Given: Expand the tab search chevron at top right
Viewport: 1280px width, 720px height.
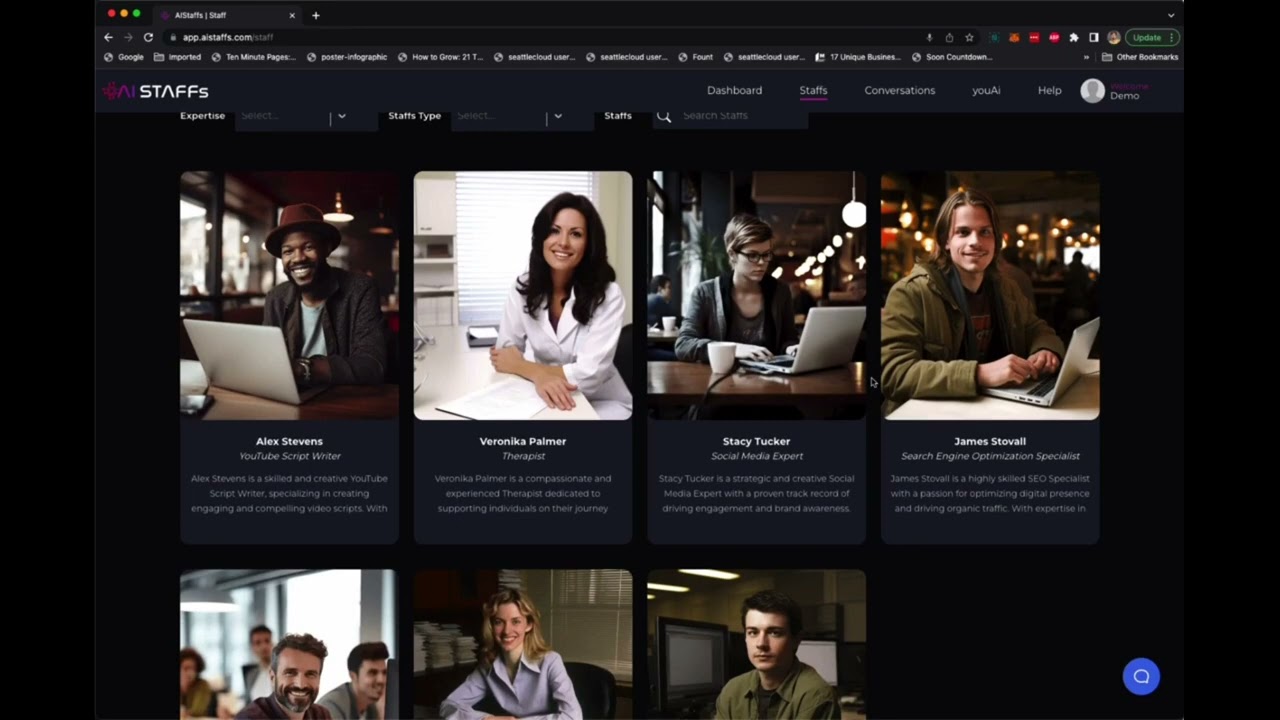Looking at the screenshot, I should [1171, 15].
